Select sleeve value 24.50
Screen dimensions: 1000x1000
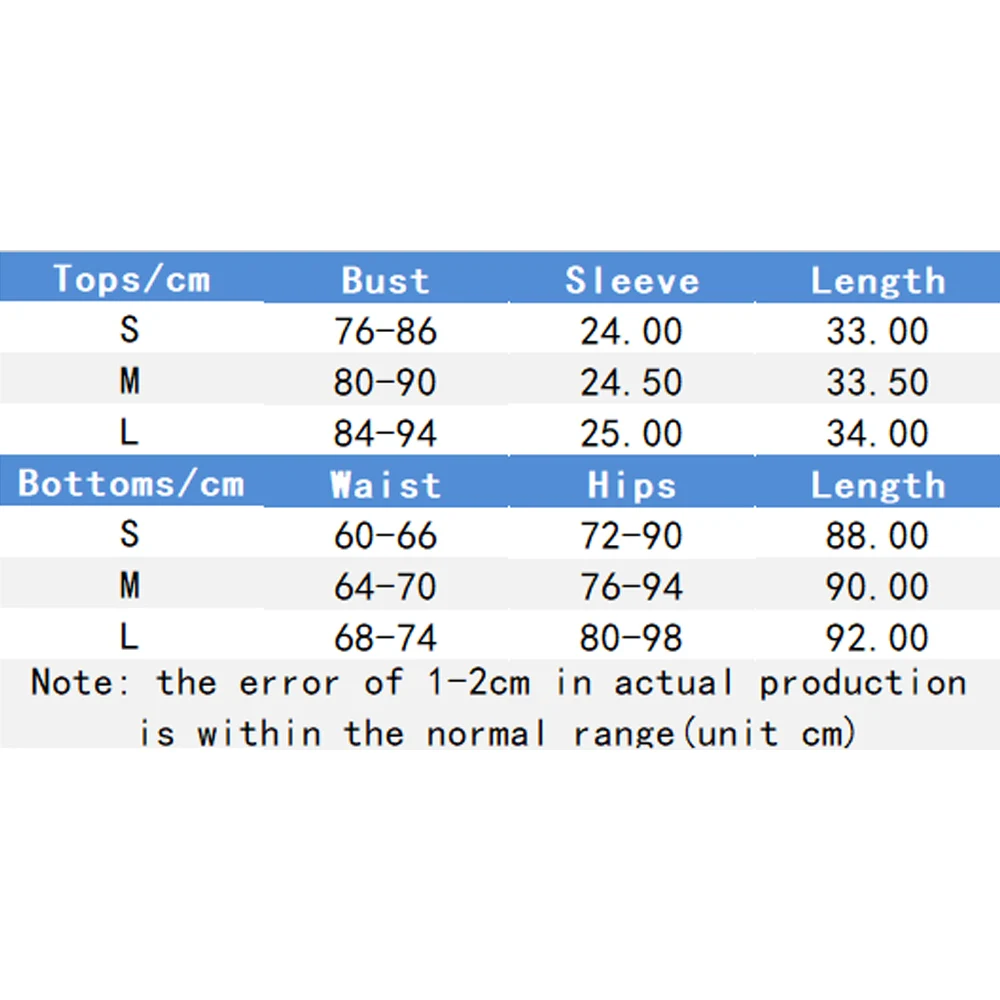632,382
